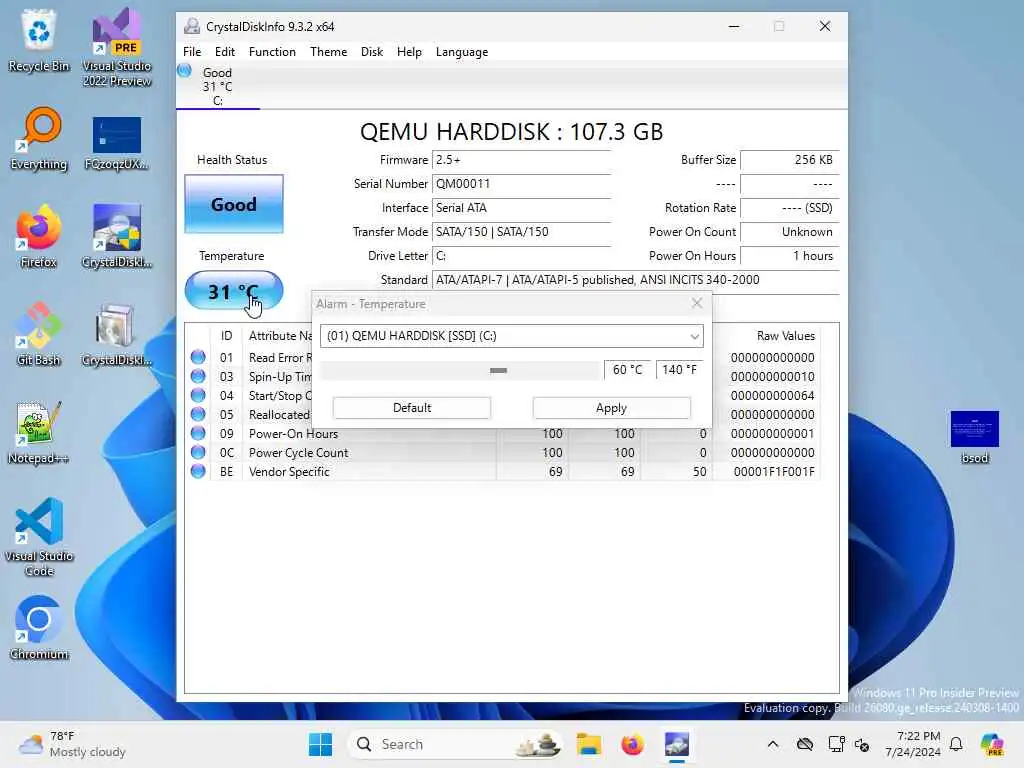1024x768 pixels.
Task: Click status icon for Start/Stop row 04
Action: pos(198,395)
